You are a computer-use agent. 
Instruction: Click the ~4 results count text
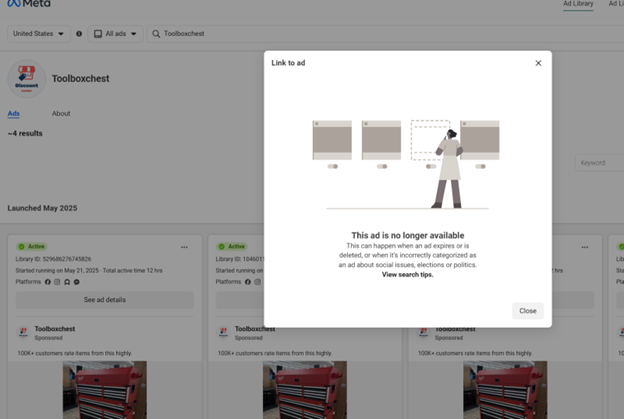click(25, 133)
